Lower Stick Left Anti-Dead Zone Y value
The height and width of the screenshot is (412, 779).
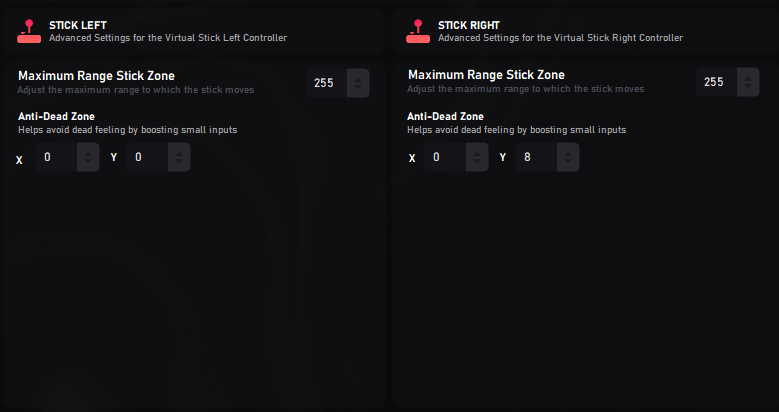pyautogui.click(x=178, y=164)
